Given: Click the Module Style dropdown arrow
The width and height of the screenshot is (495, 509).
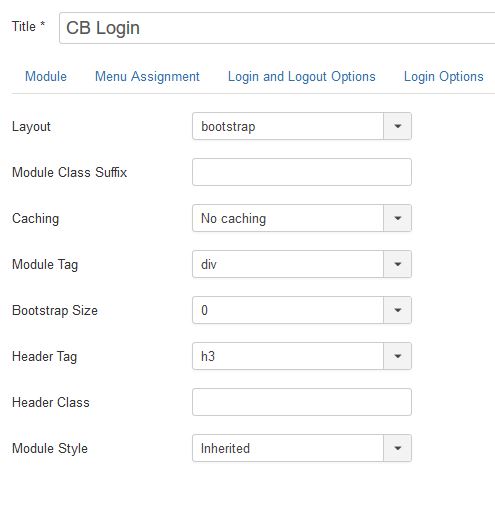Looking at the screenshot, I should click(397, 448).
